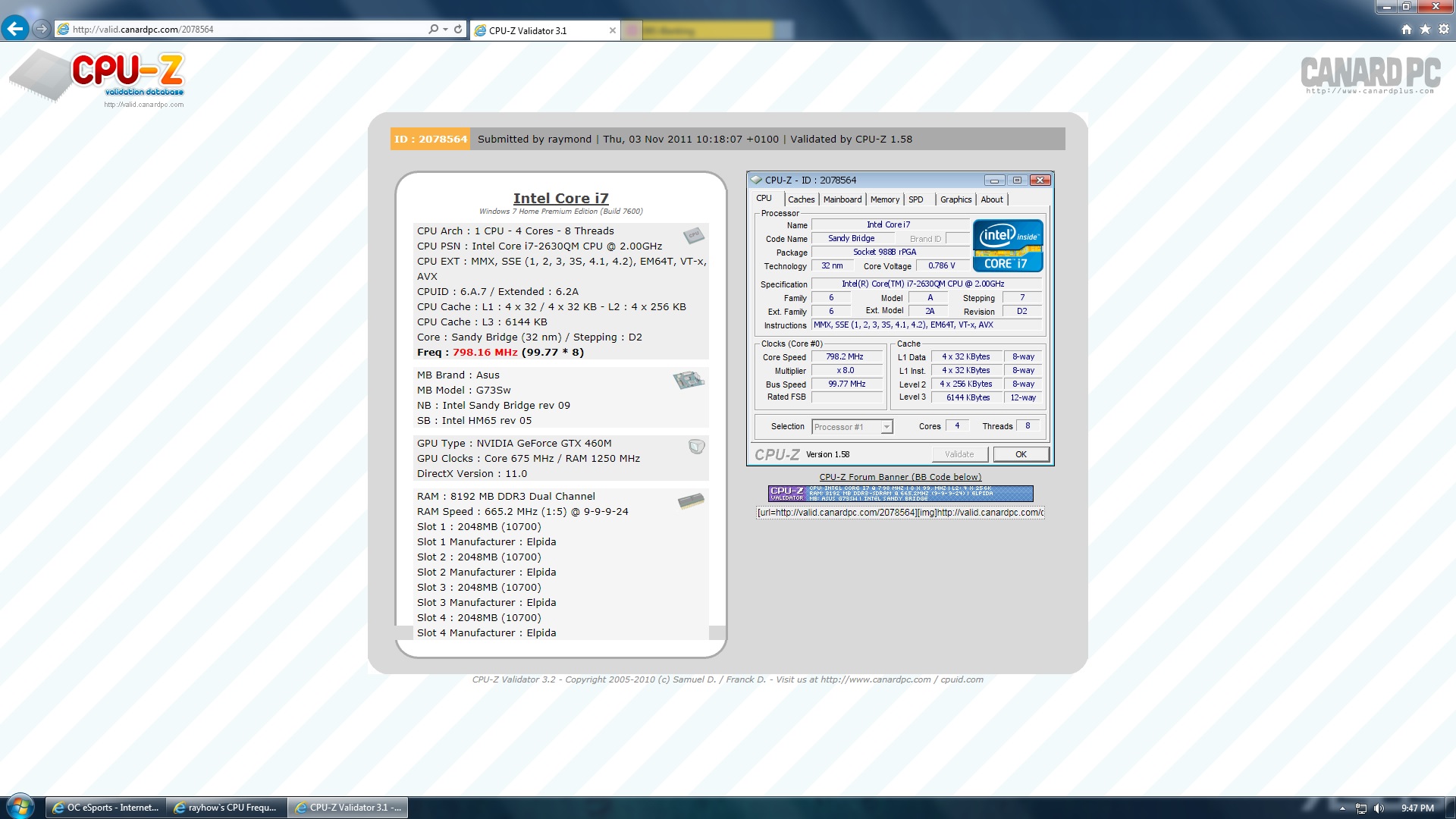Click the OK button in CPU-Z
Screen dimensions: 1456x819
(x=1021, y=454)
